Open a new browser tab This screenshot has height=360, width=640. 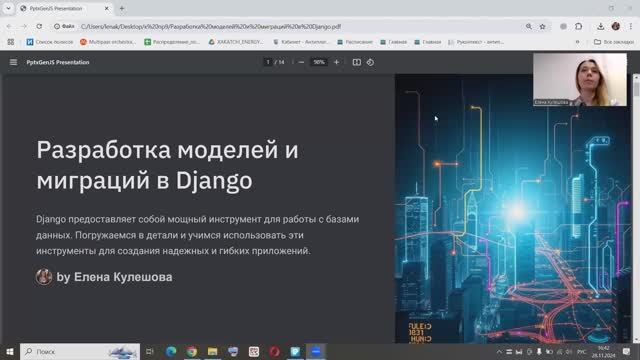[122, 8]
